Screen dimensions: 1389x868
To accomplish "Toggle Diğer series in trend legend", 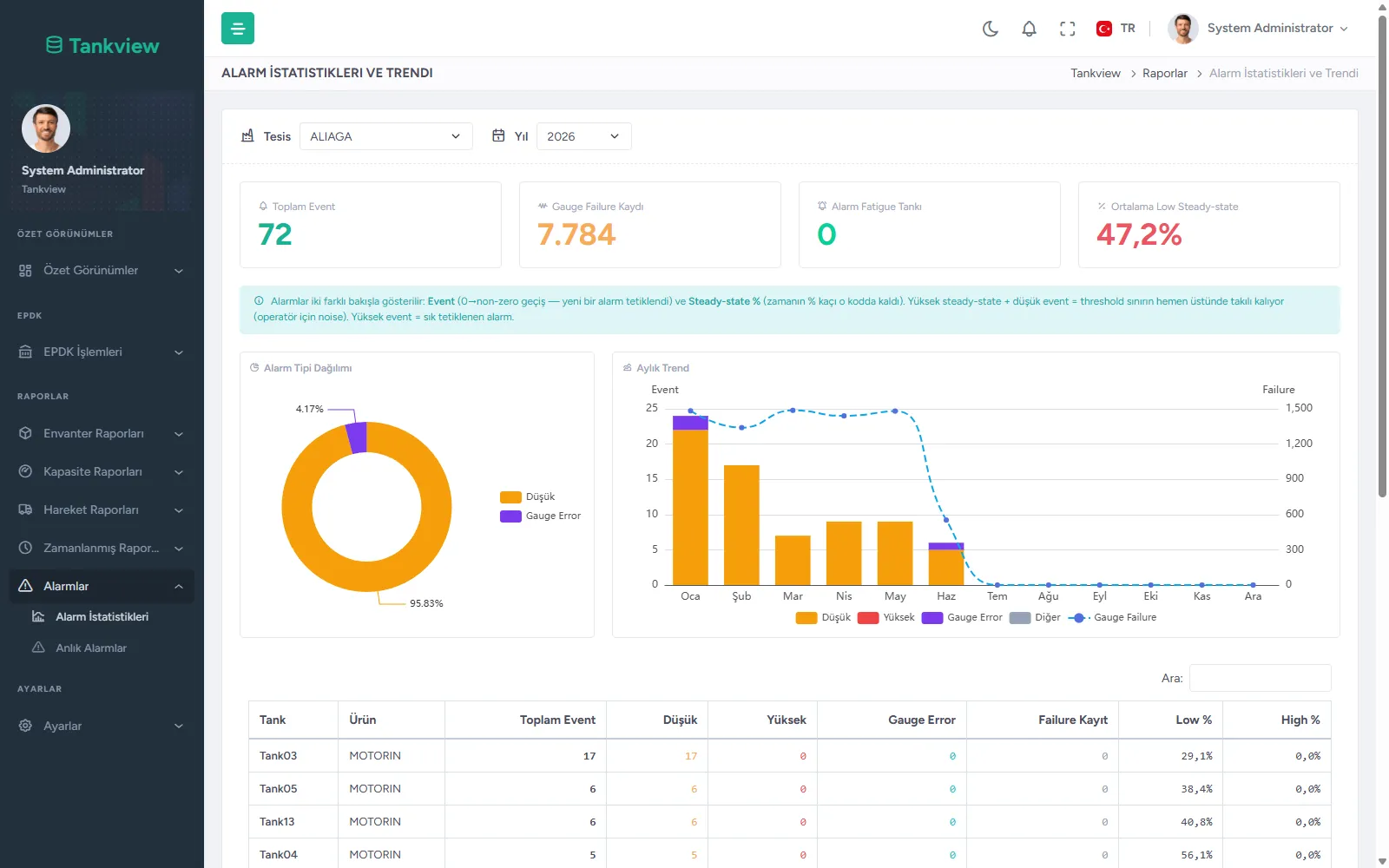I will (x=1036, y=617).
